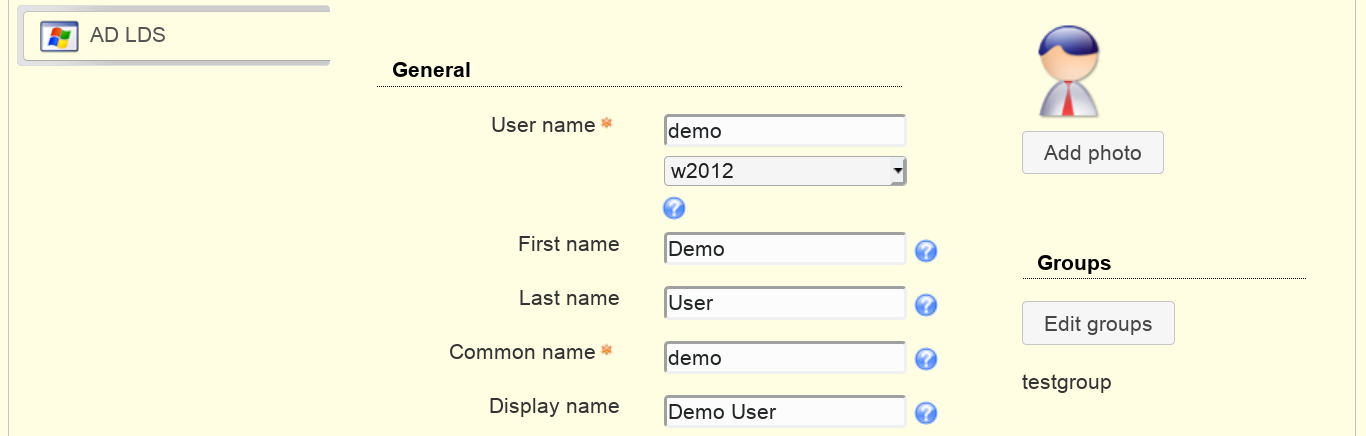This screenshot has height=436, width=1366.
Task: Place cursor in the Display name field
Action: pyautogui.click(x=785, y=411)
